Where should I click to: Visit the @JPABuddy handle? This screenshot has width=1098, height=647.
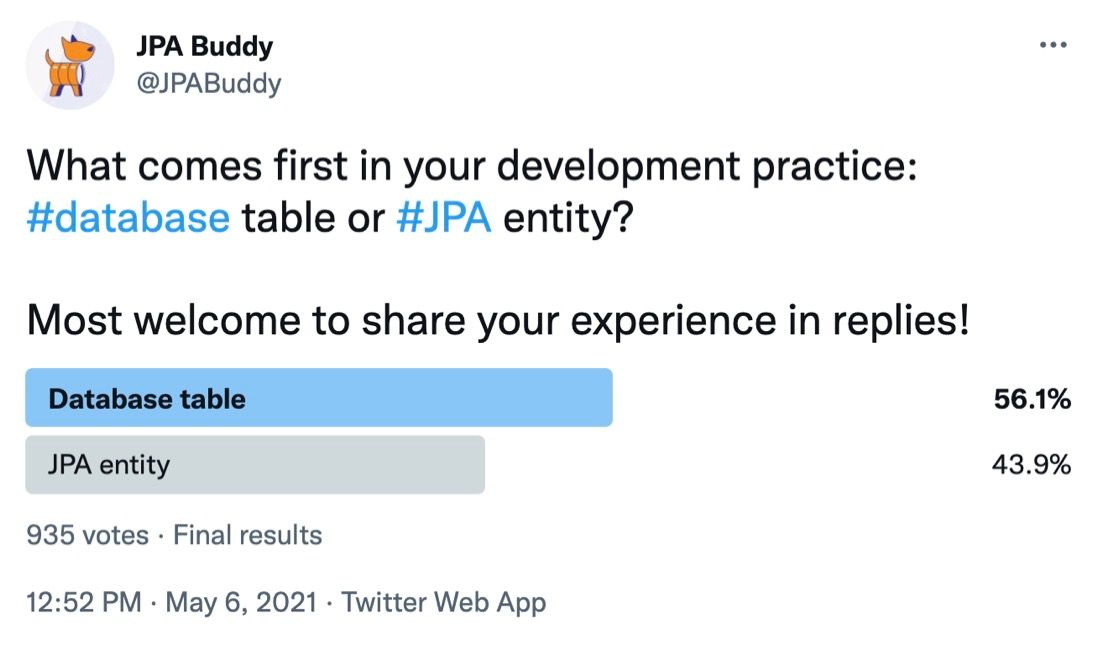209,83
